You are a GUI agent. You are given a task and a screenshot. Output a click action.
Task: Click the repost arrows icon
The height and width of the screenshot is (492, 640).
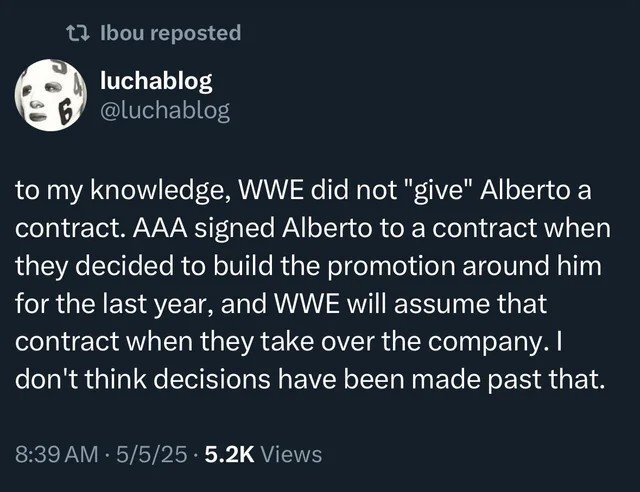pos(78,33)
